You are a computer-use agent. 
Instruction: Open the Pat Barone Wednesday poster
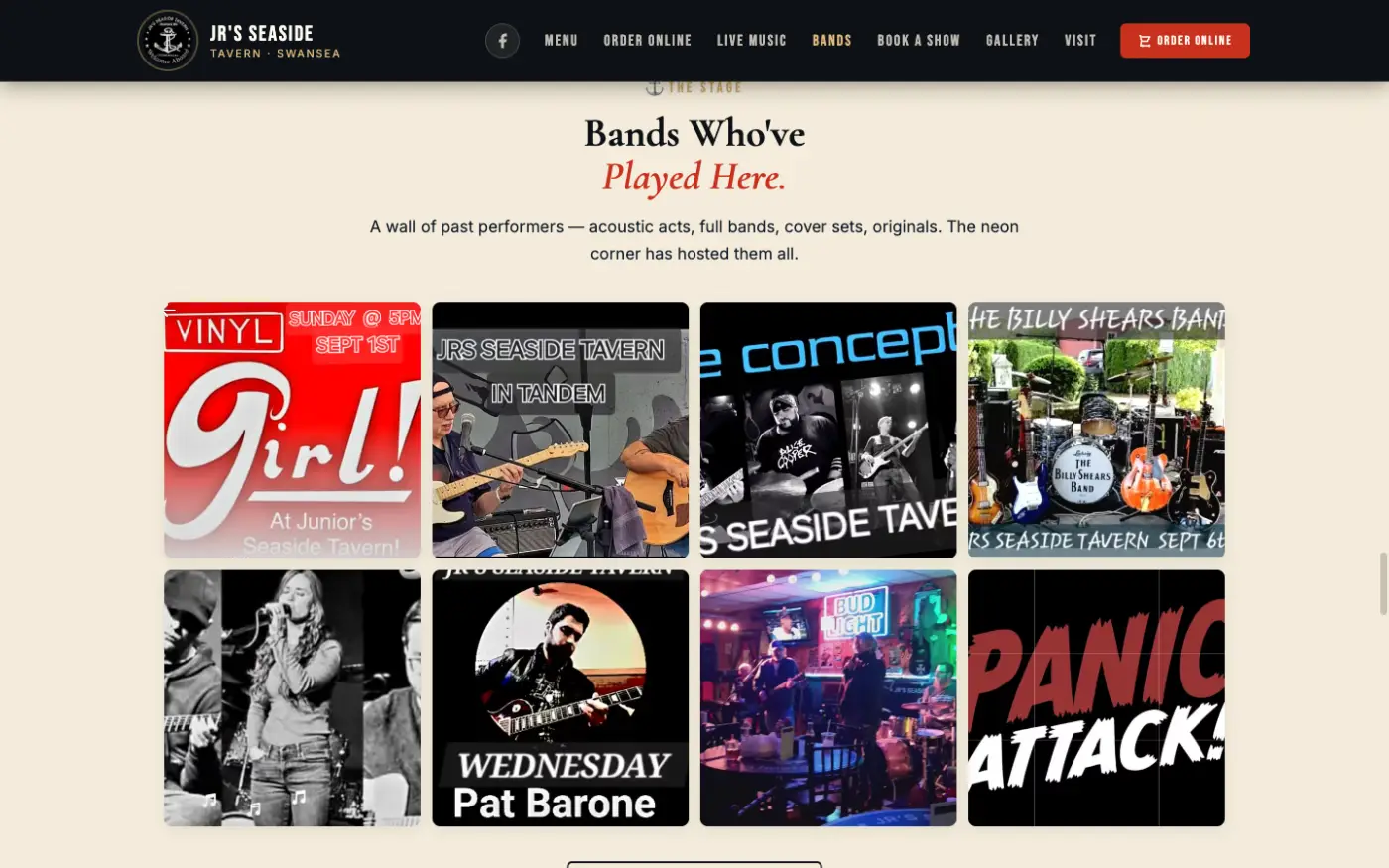560,697
